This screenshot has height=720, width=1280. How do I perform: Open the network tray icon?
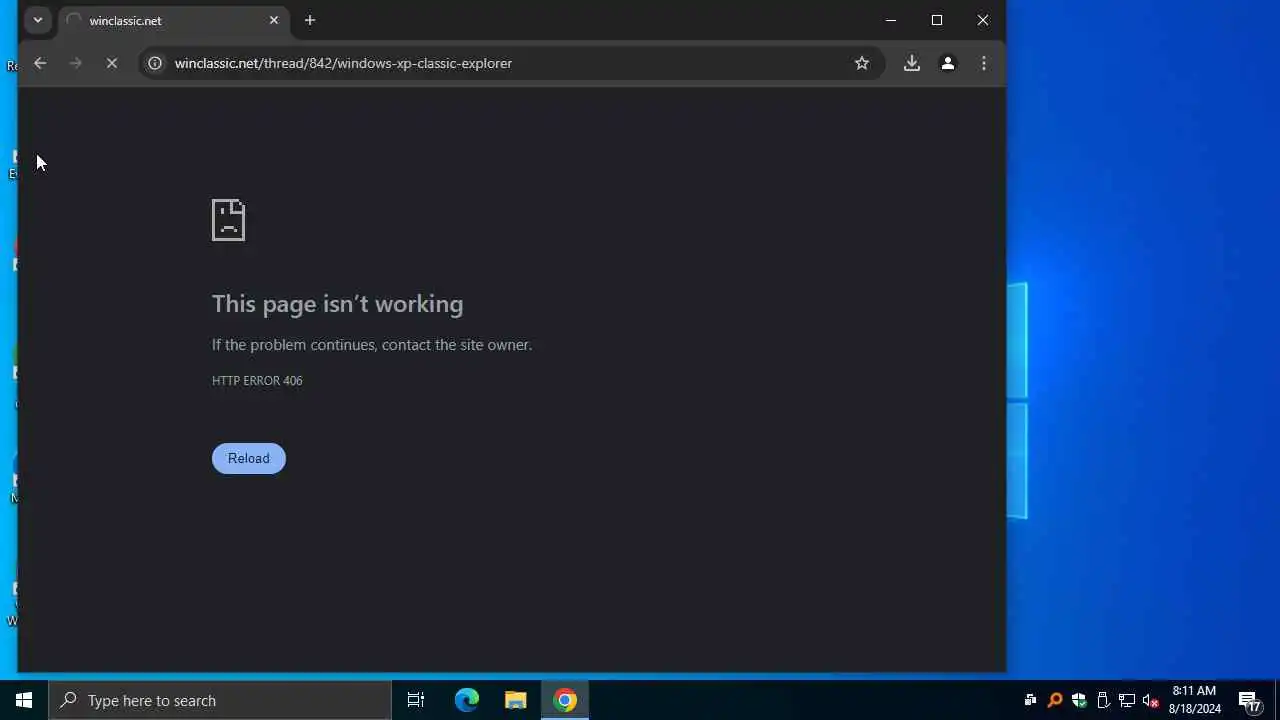pyautogui.click(x=1127, y=700)
